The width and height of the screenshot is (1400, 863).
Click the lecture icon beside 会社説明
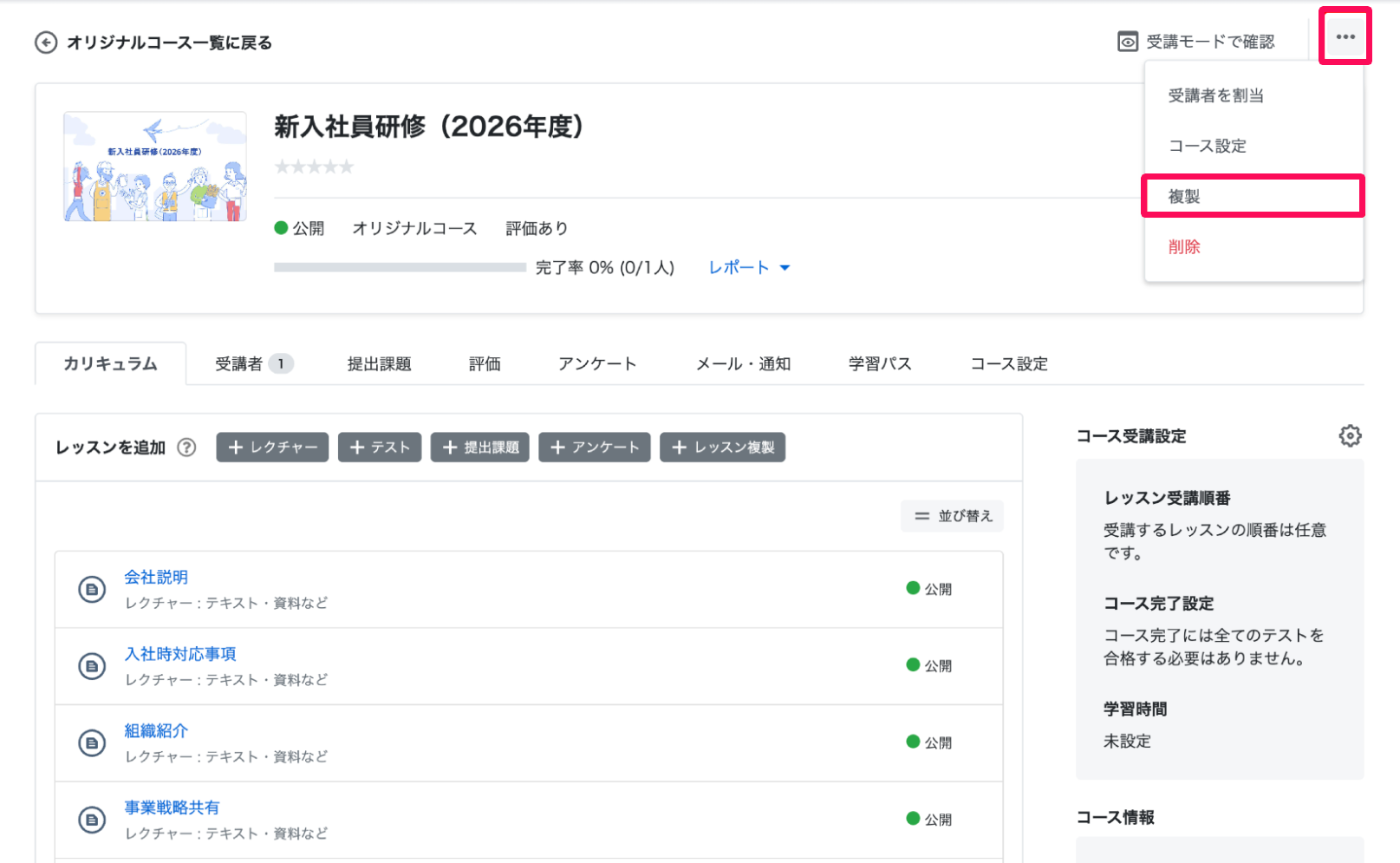[92, 590]
